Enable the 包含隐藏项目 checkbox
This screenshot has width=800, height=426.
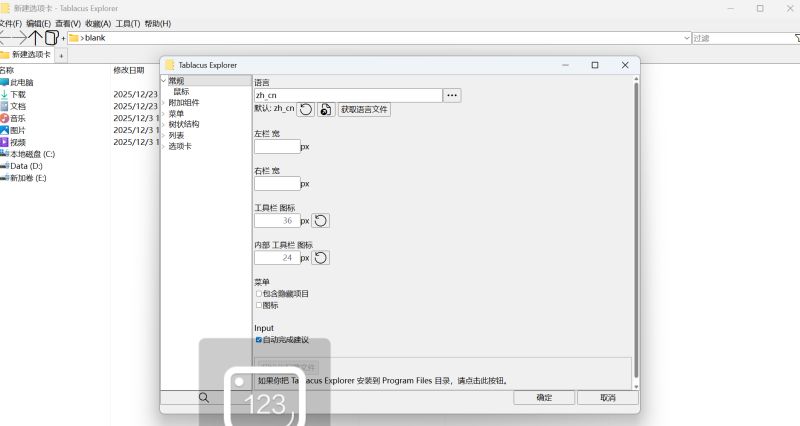(259, 294)
